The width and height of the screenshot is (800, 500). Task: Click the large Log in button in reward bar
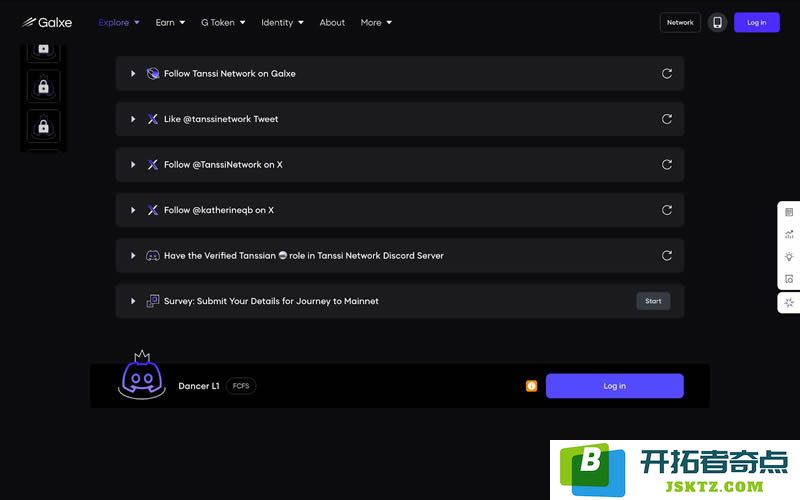pos(615,386)
